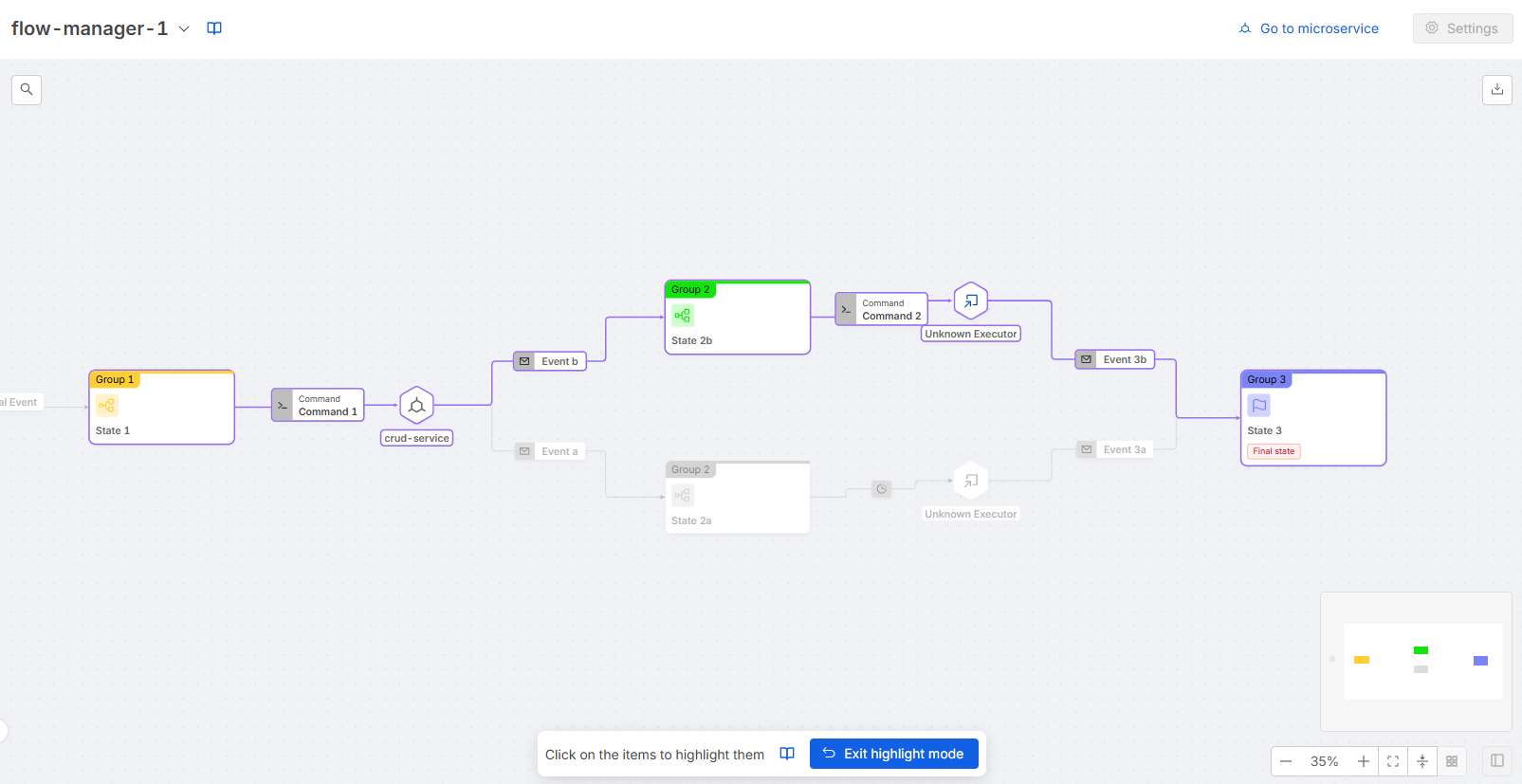Click the green Group 2 header label

(690, 289)
